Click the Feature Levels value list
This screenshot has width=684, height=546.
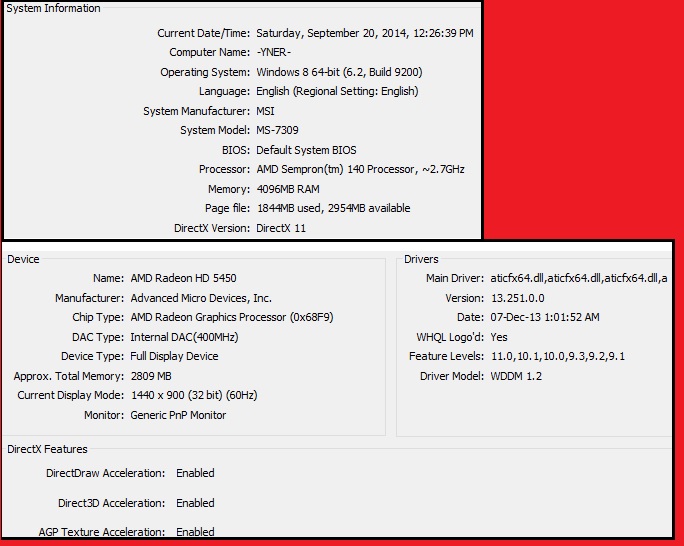coord(558,356)
